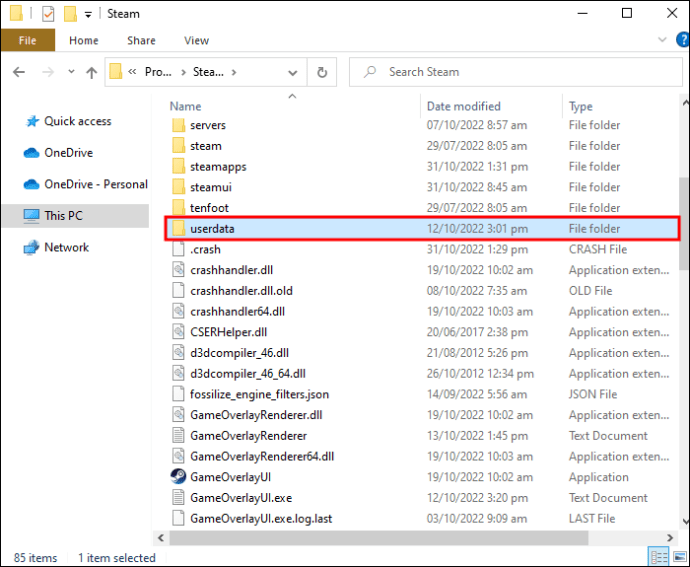This screenshot has height=567, width=690.
Task: Click the 12/10/2022 3:01 pm date cell
Action: [477, 228]
